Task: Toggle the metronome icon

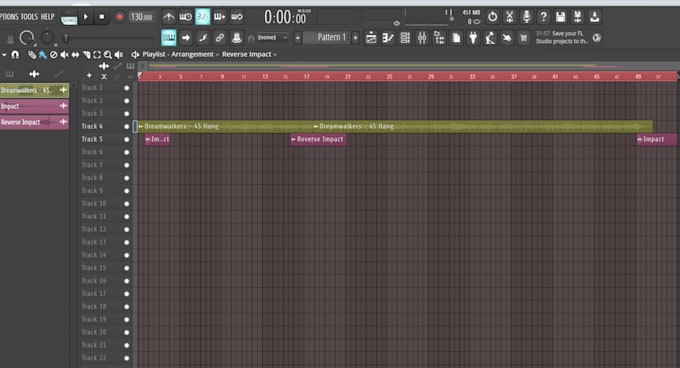Action: 169,17
